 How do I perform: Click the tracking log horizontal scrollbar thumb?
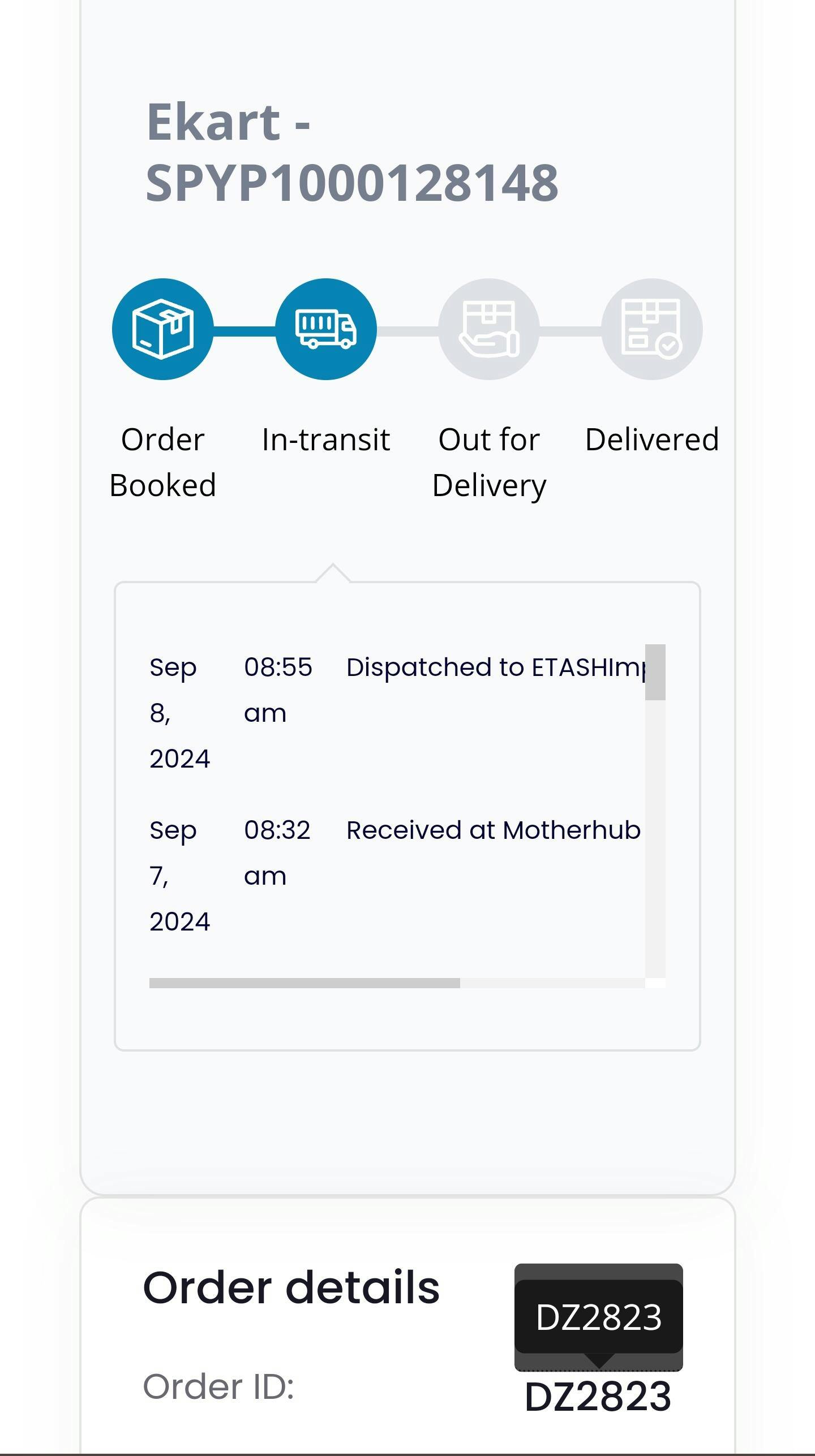[304, 983]
